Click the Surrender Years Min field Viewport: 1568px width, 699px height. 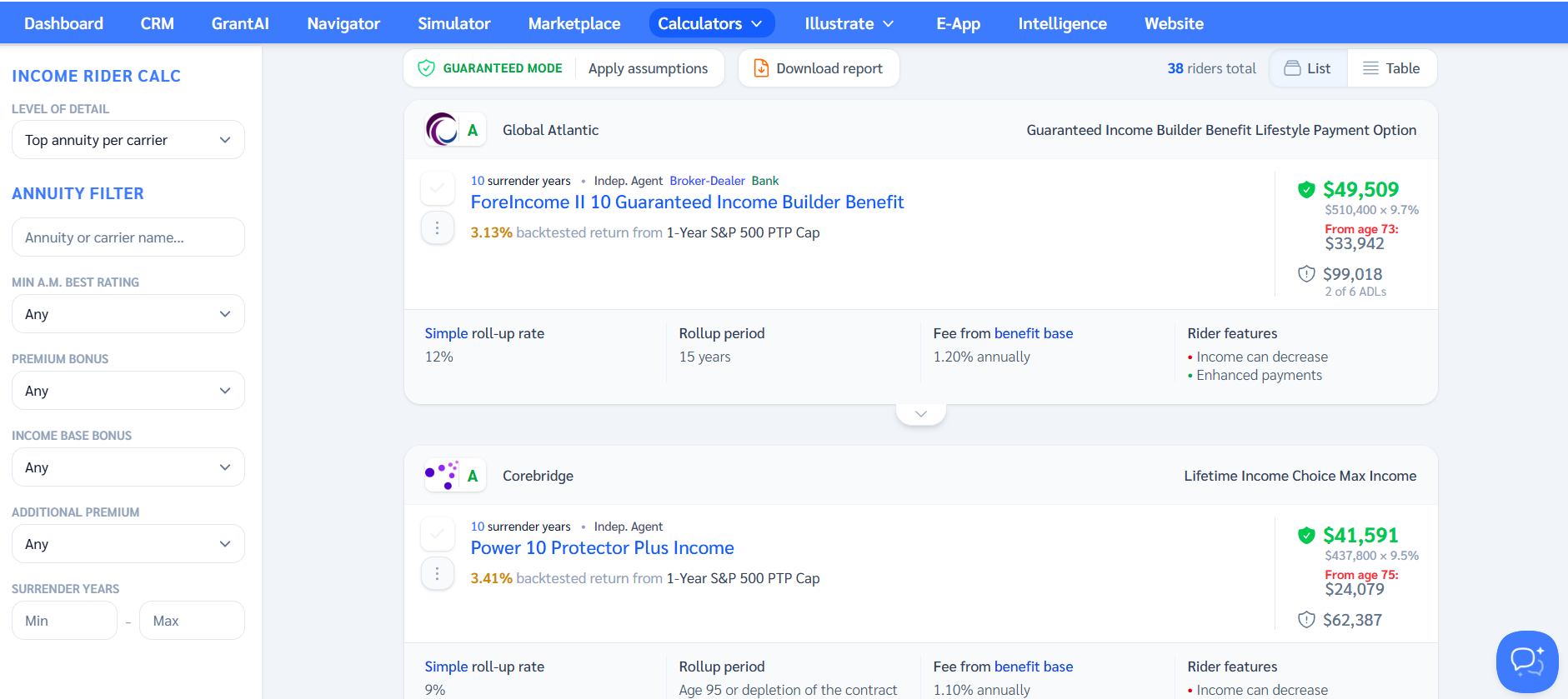pyautogui.click(x=64, y=621)
